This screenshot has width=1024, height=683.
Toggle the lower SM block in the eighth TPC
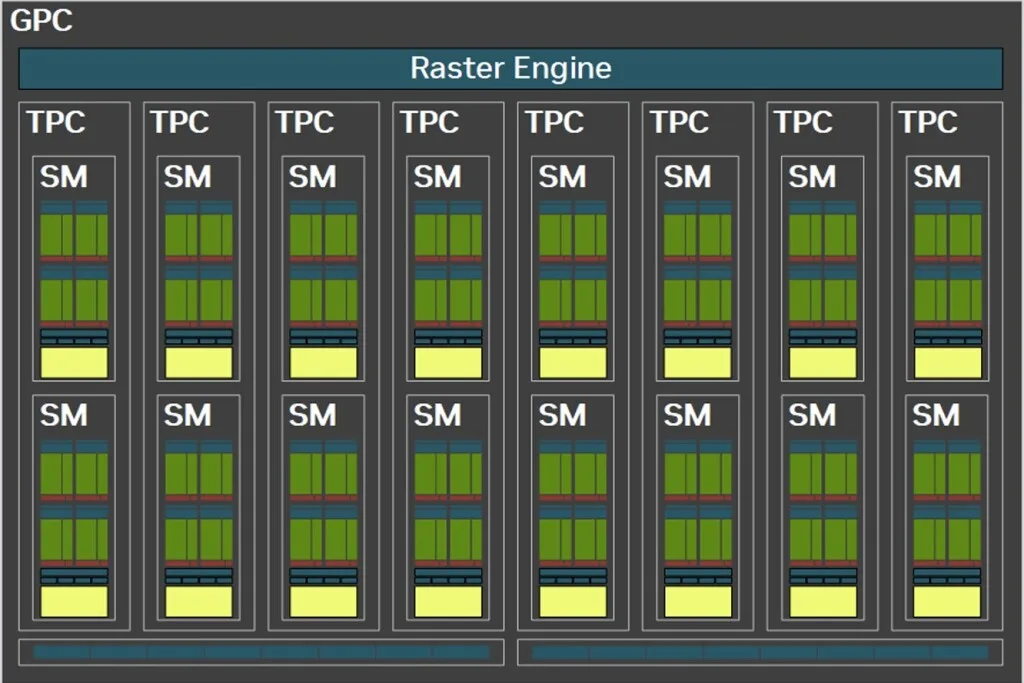click(x=947, y=505)
